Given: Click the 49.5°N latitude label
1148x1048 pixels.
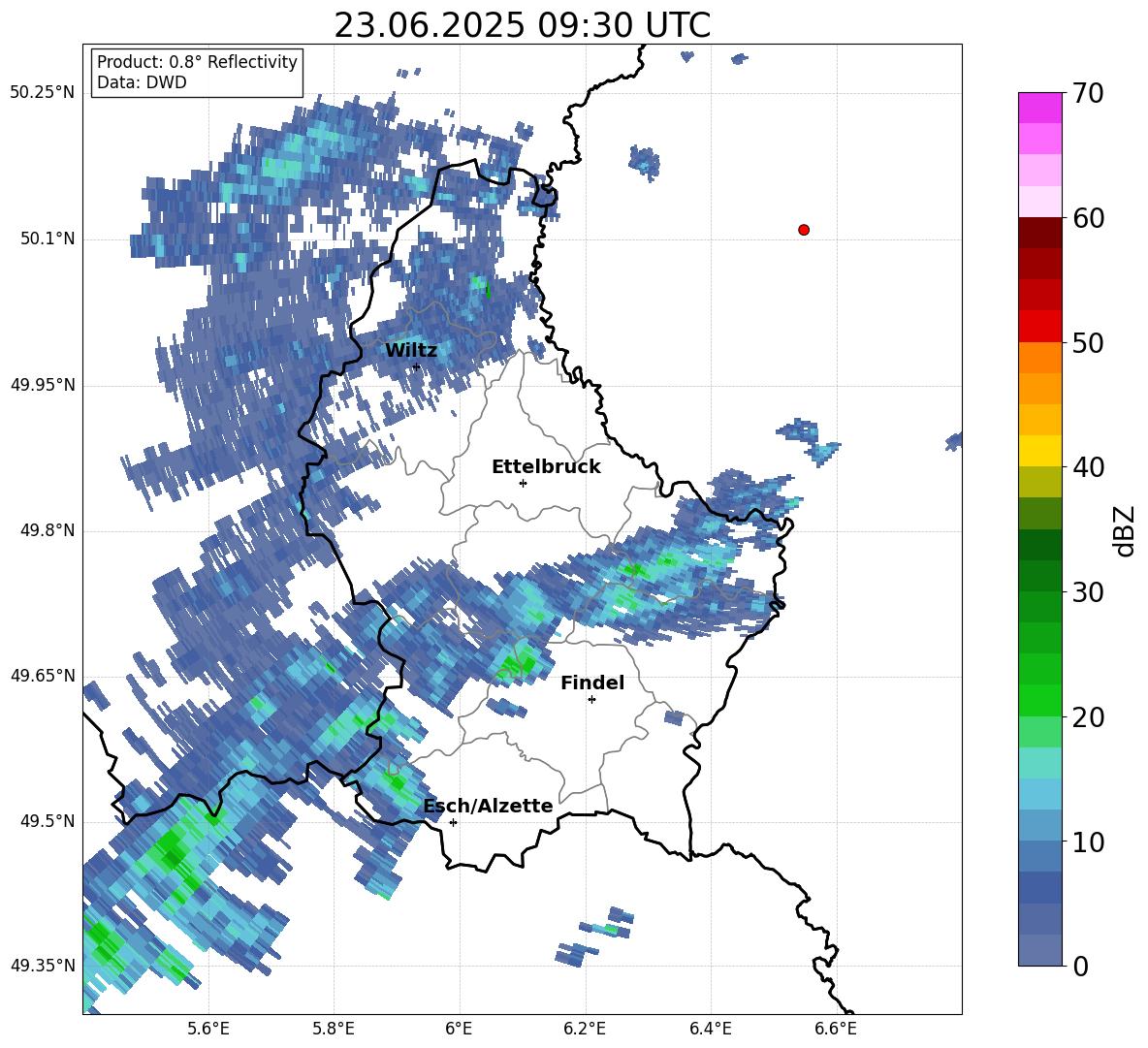Looking at the screenshot, I should (47, 821).
